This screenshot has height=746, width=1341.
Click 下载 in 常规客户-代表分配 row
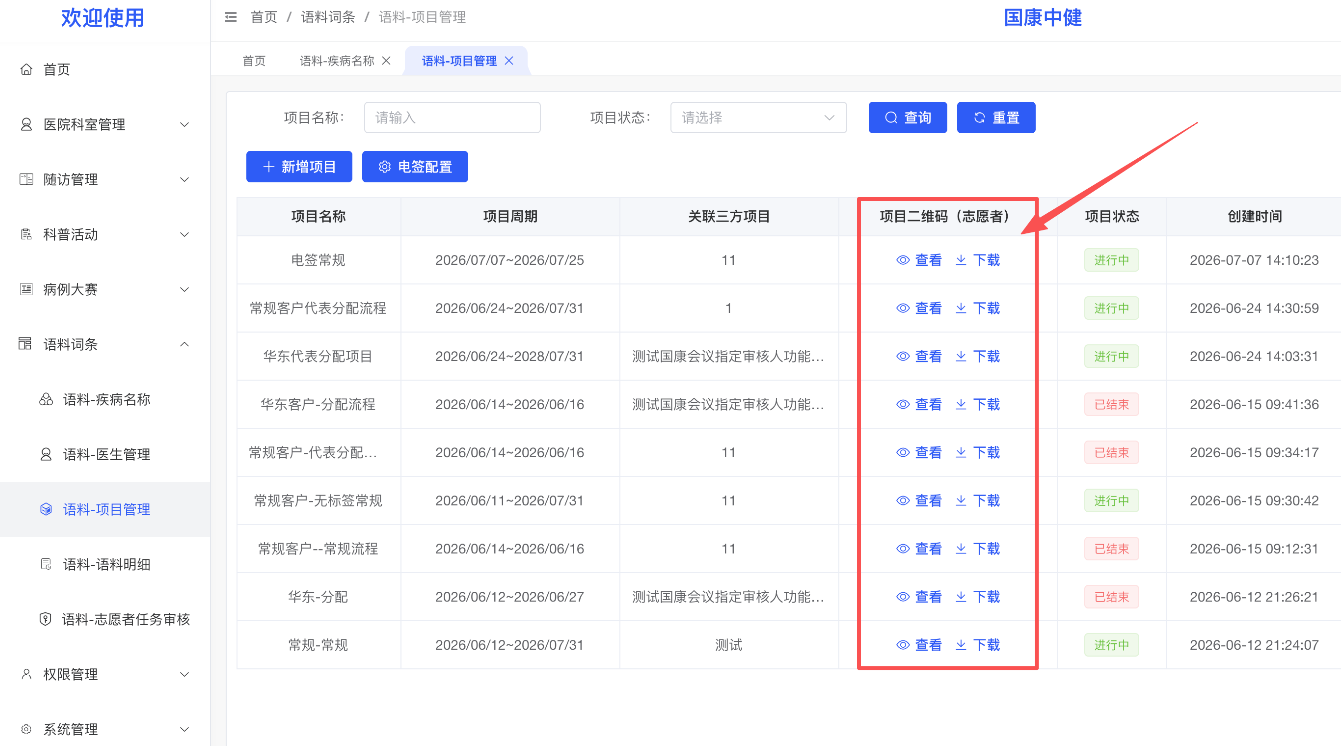(x=986, y=453)
